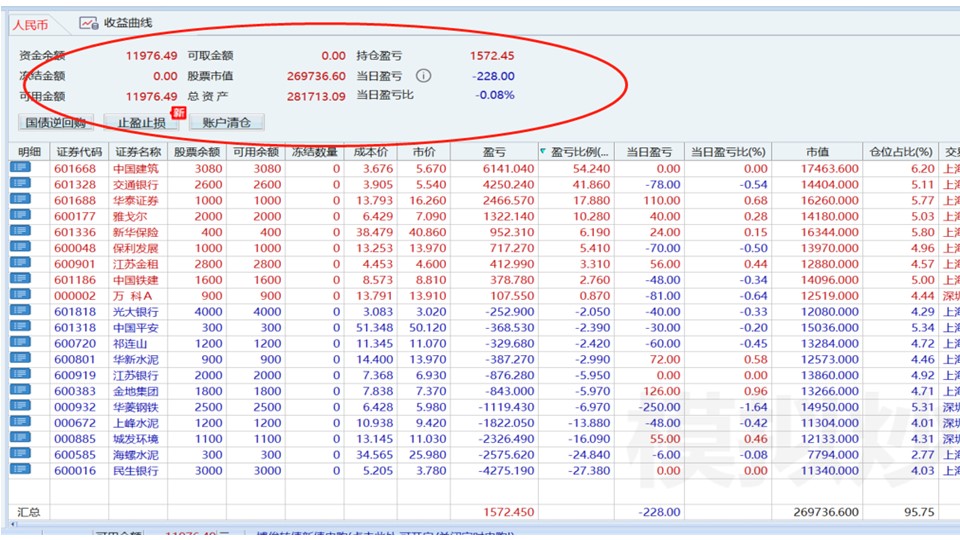Click the 止盈止损 button

(x=141, y=122)
